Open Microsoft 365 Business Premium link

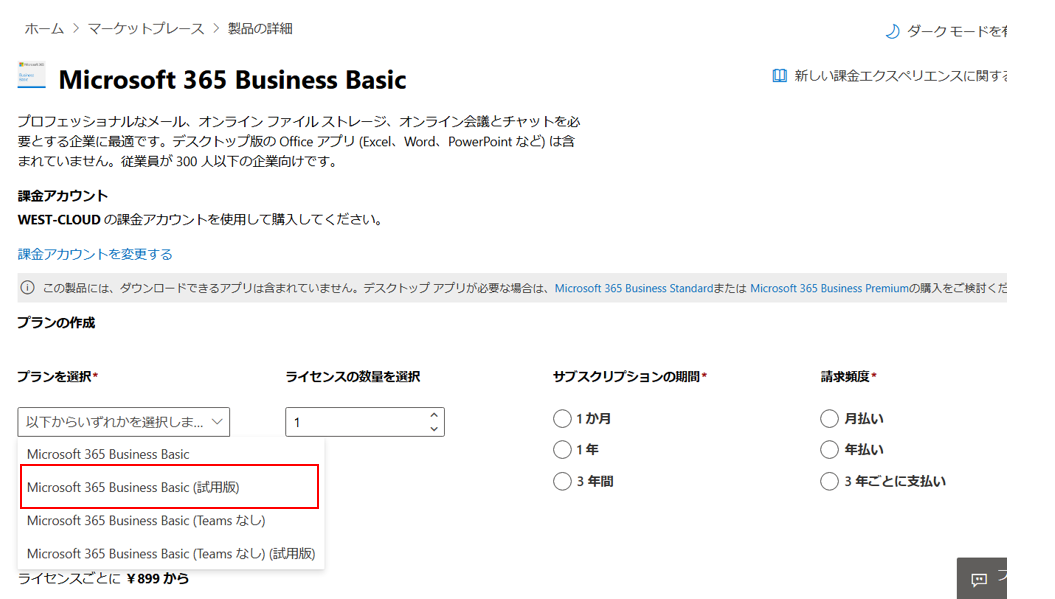[830, 288]
